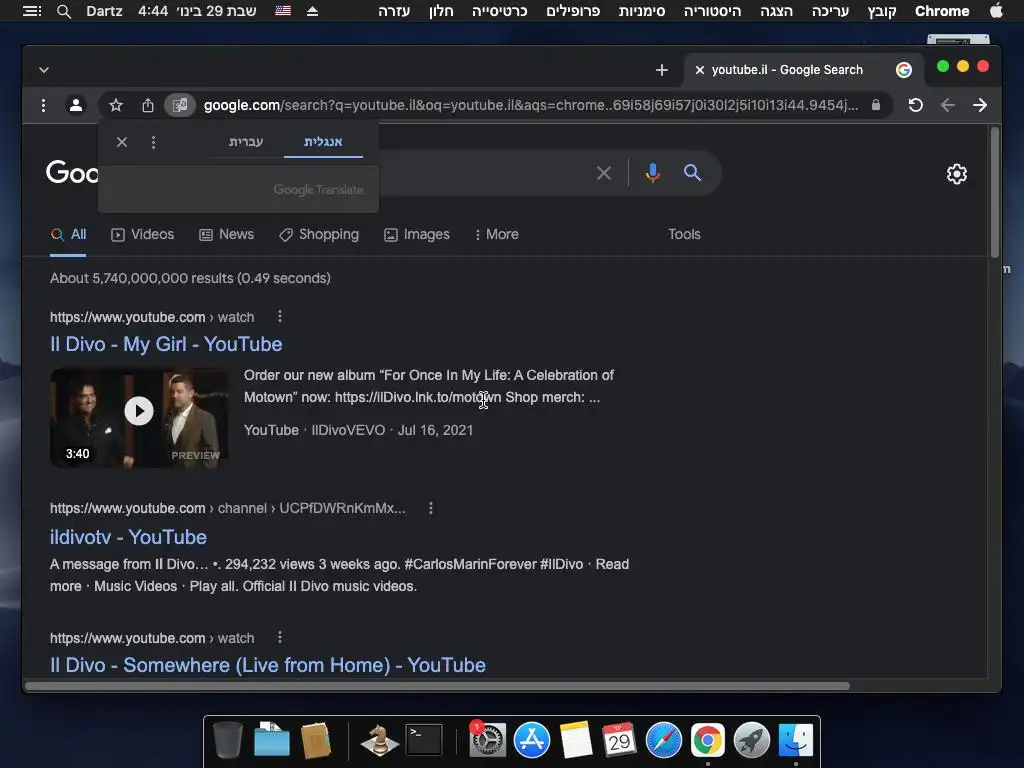Open Launchpad rocket icon in Dock
The width and height of the screenshot is (1024, 768).
click(x=752, y=741)
